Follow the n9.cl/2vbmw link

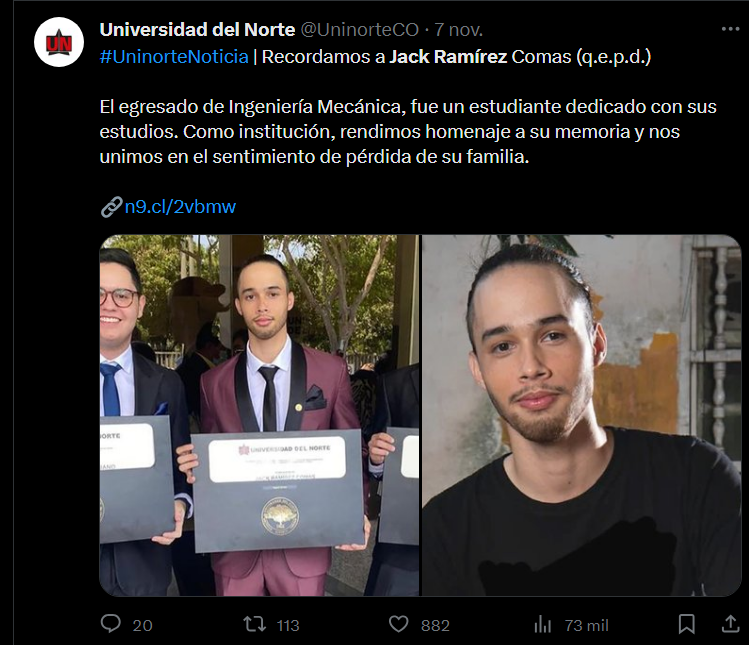pos(180,207)
